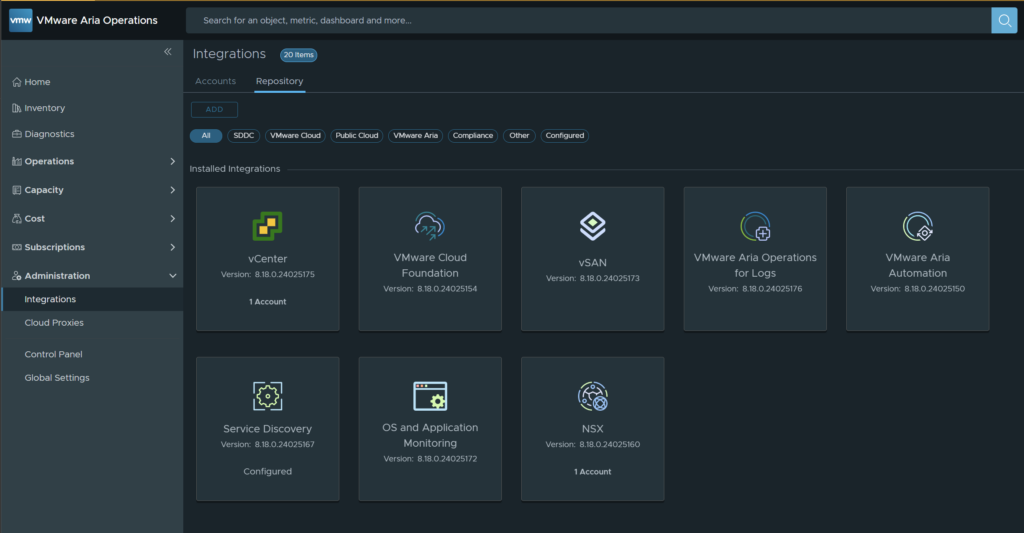The height and width of the screenshot is (533, 1024).
Task: Click the Aria Operations for Logs icon
Action: [x=756, y=227]
